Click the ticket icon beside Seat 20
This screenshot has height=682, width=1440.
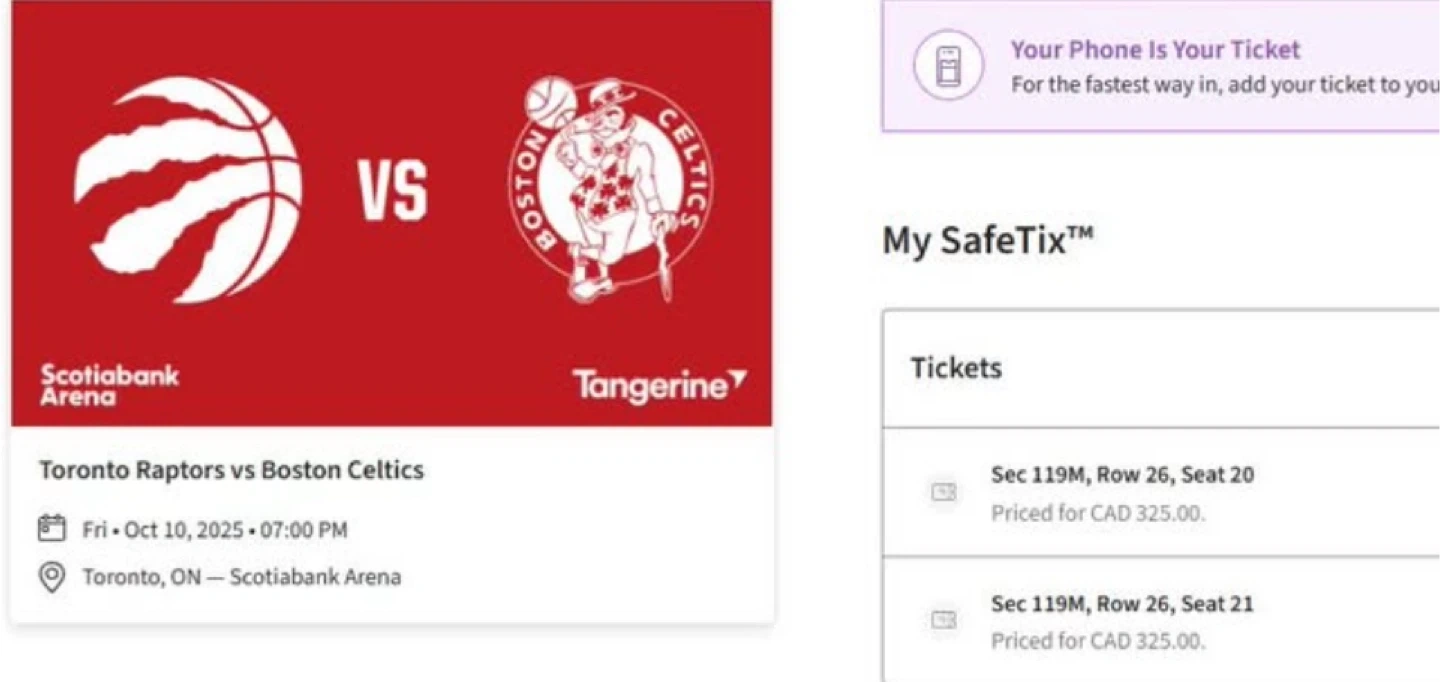(x=943, y=492)
